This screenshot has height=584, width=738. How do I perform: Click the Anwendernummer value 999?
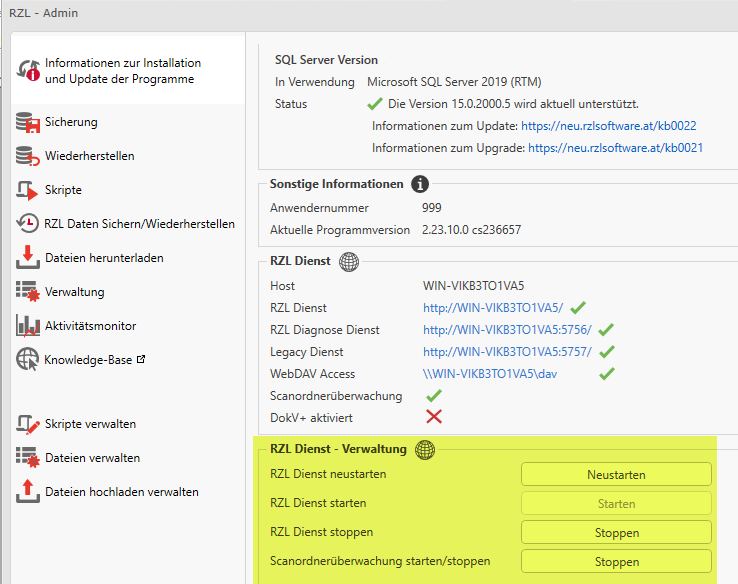click(432, 208)
